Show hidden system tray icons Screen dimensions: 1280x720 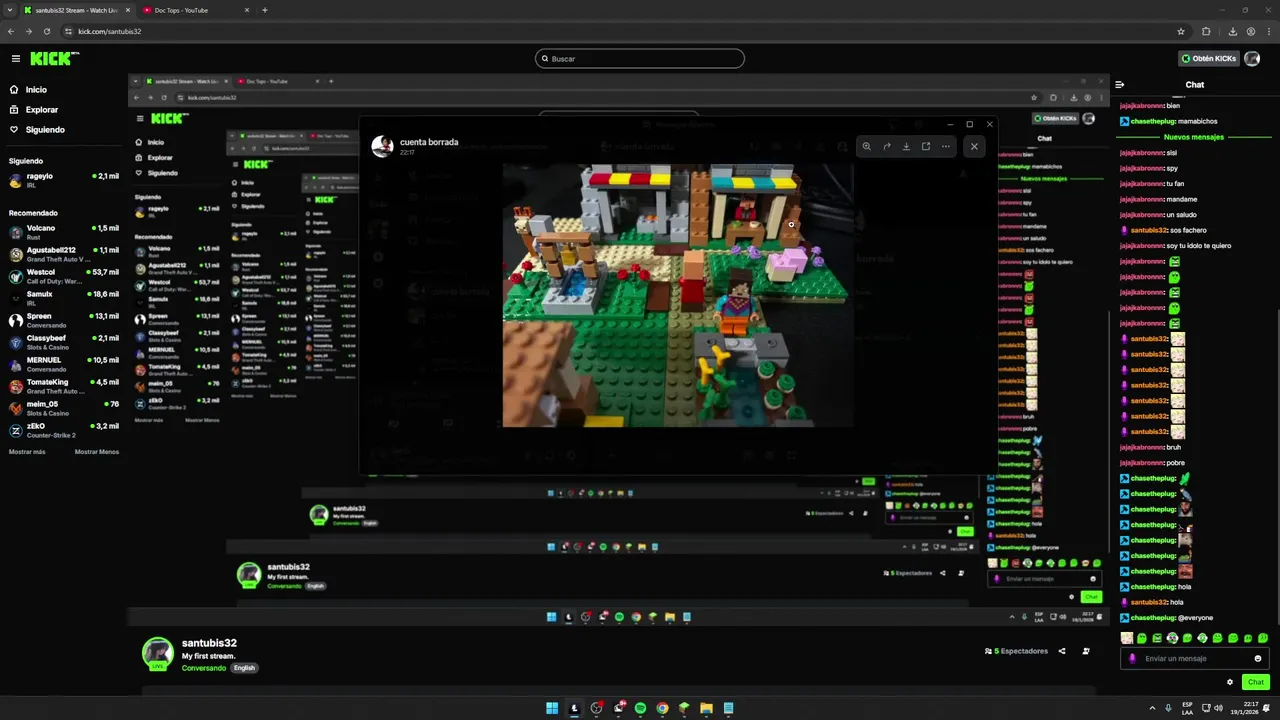tap(1150, 708)
